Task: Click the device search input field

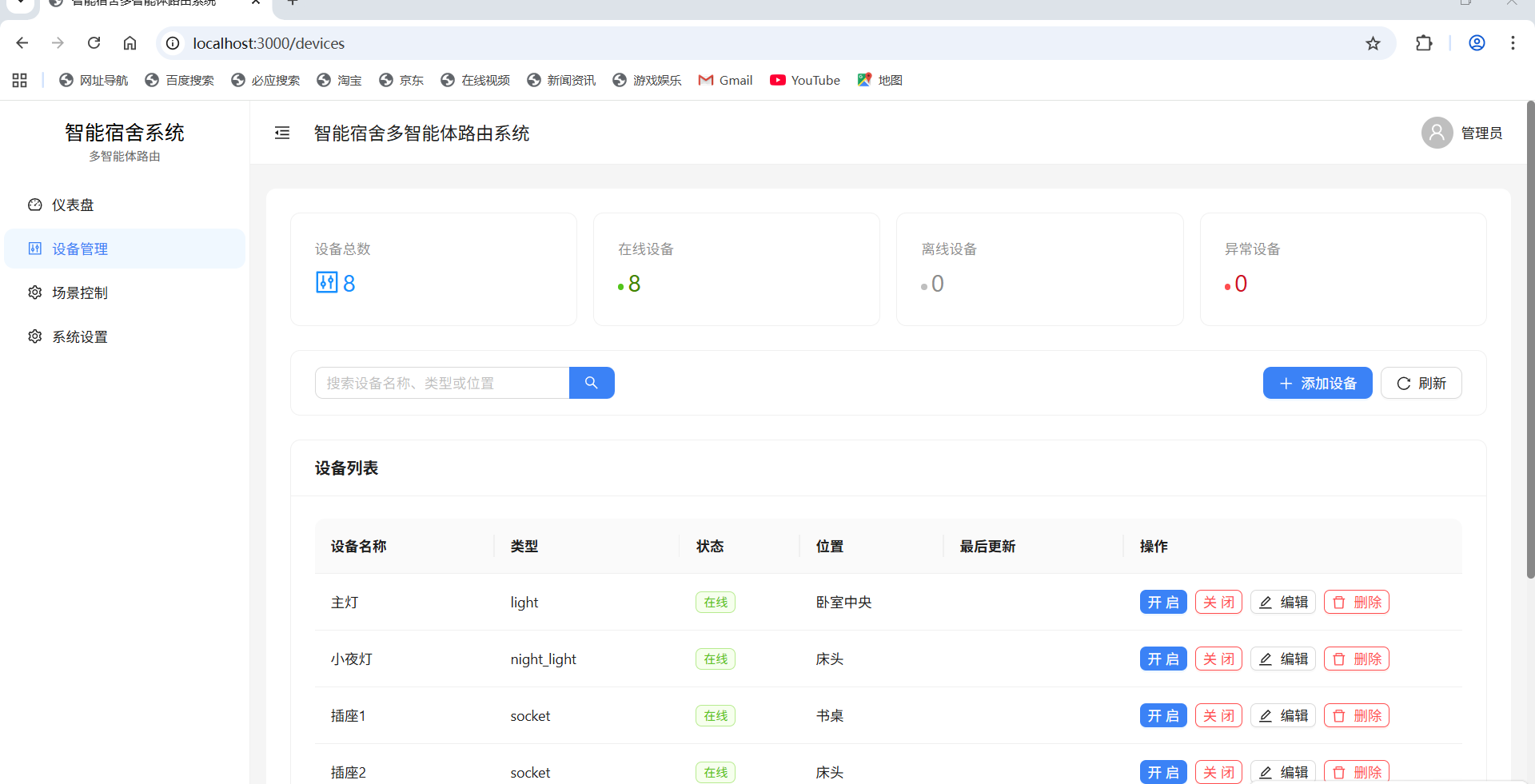Action: [442, 383]
